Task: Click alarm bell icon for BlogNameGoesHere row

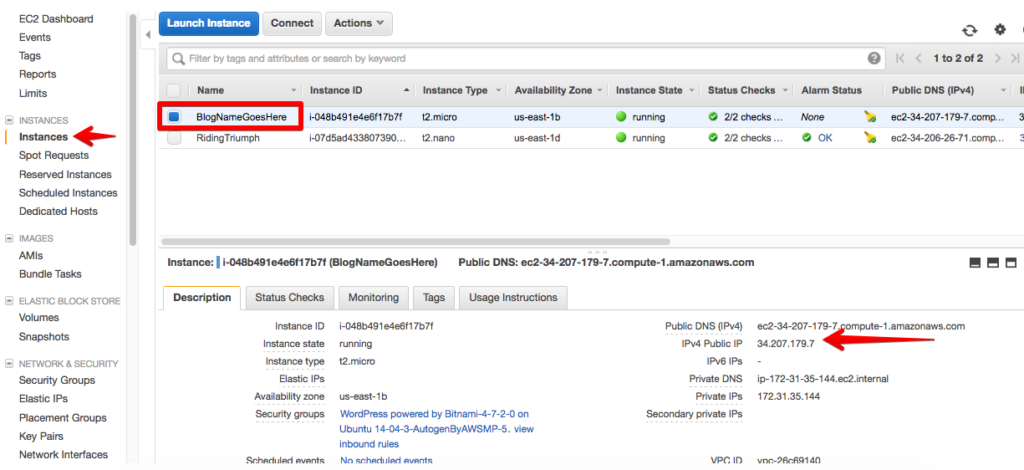Action: (870, 118)
